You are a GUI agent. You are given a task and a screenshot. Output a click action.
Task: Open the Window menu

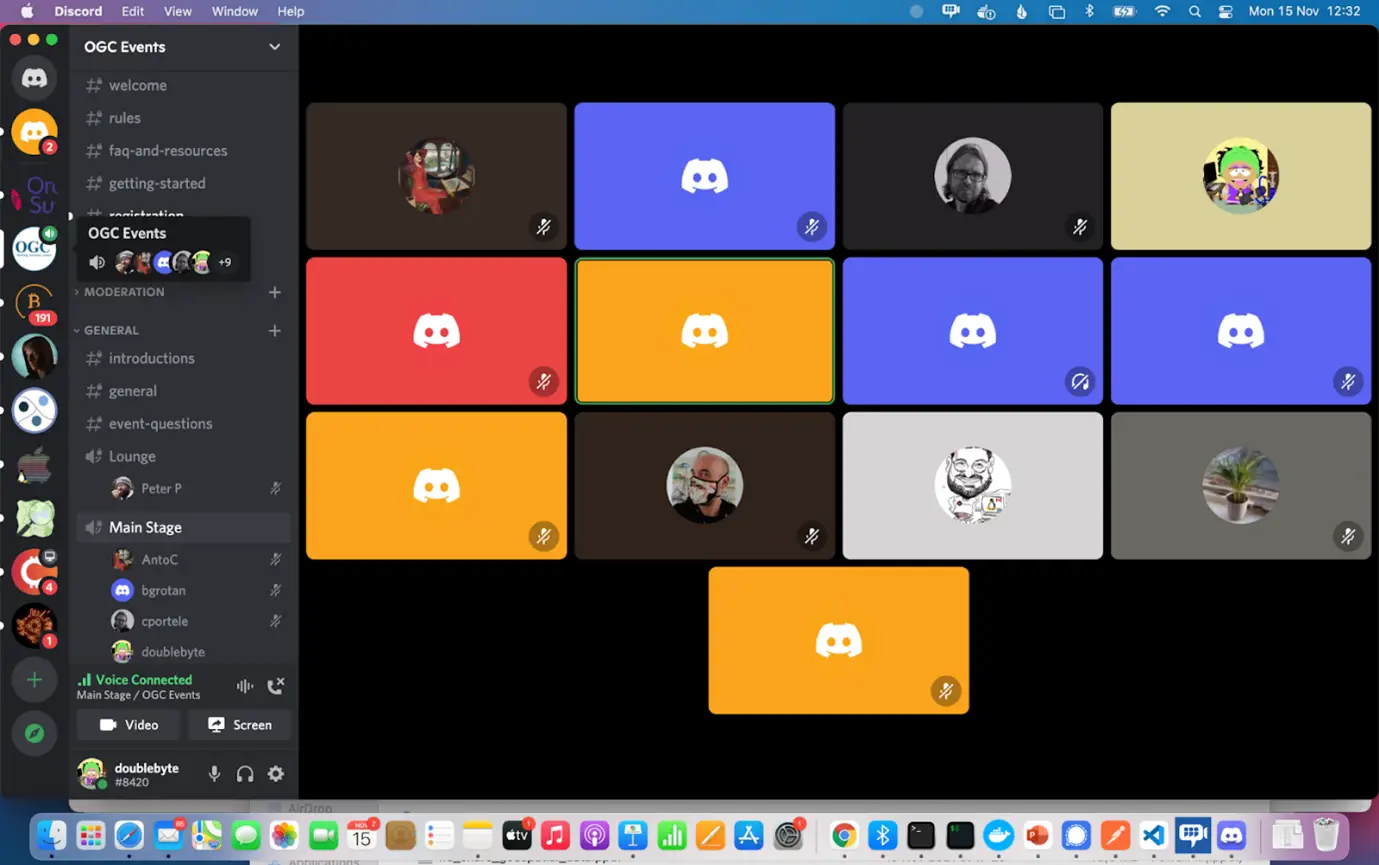coord(234,12)
